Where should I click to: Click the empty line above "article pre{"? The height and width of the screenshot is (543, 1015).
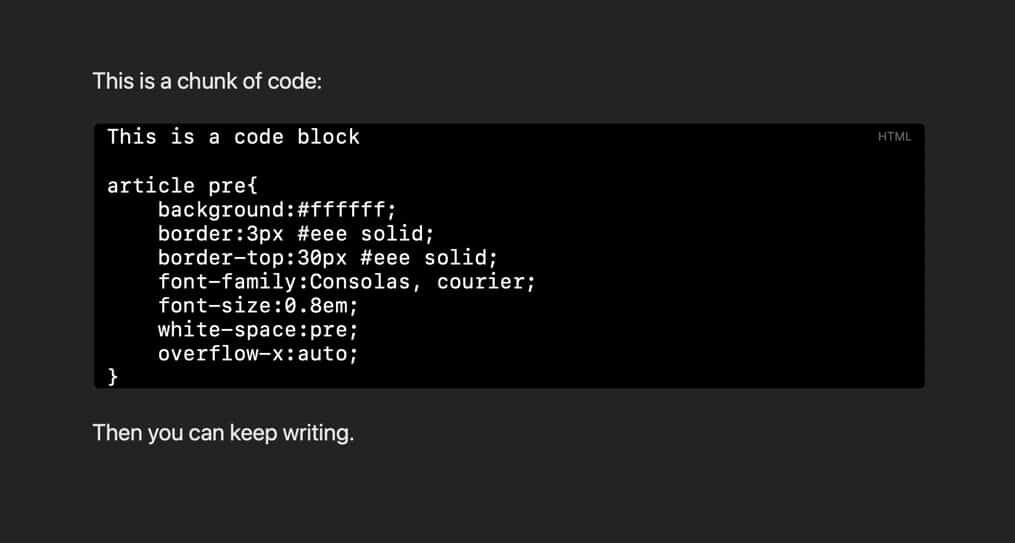tap(300, 162)
